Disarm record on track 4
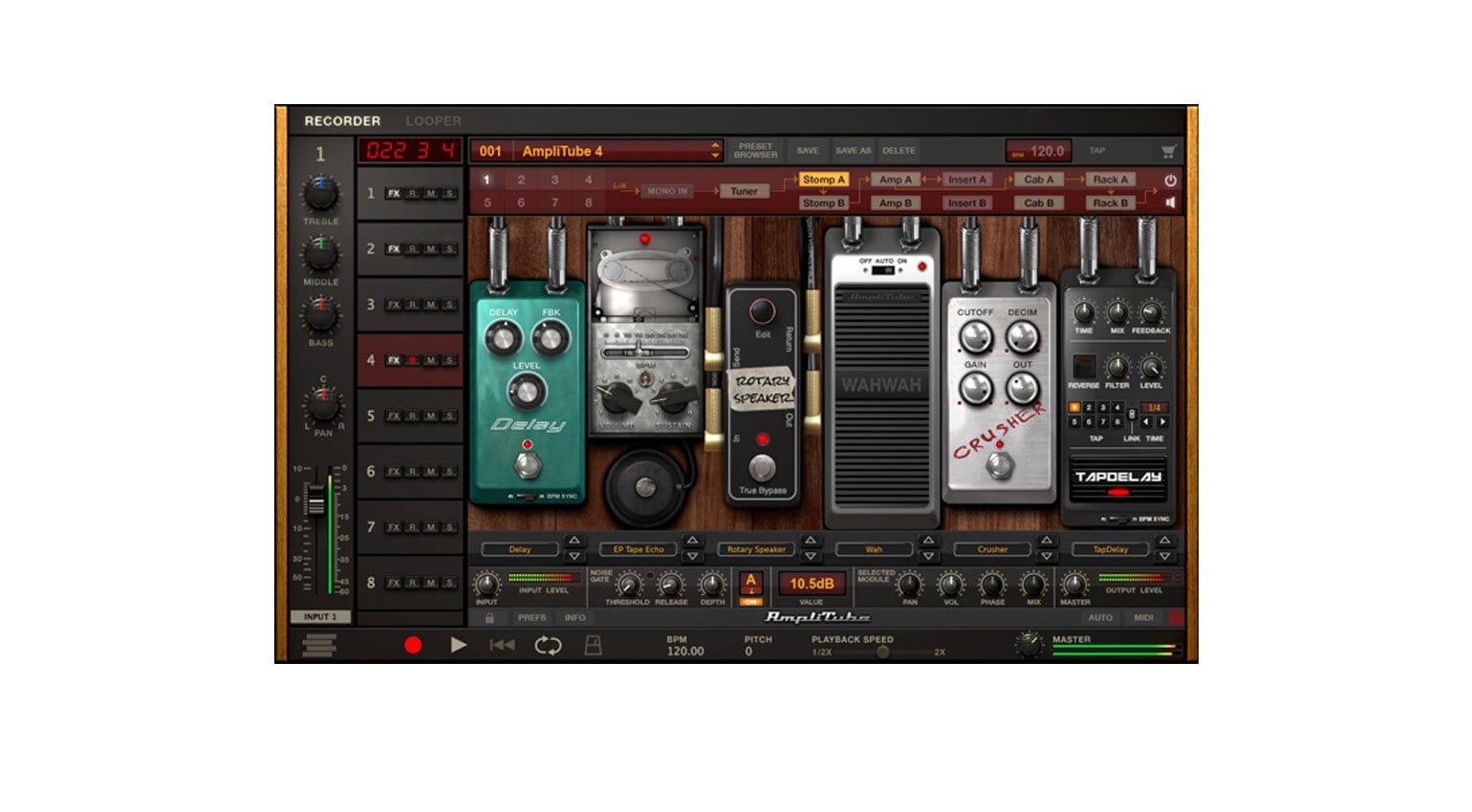Screen dimensions: 1472x812 click(x=413, y=360)
